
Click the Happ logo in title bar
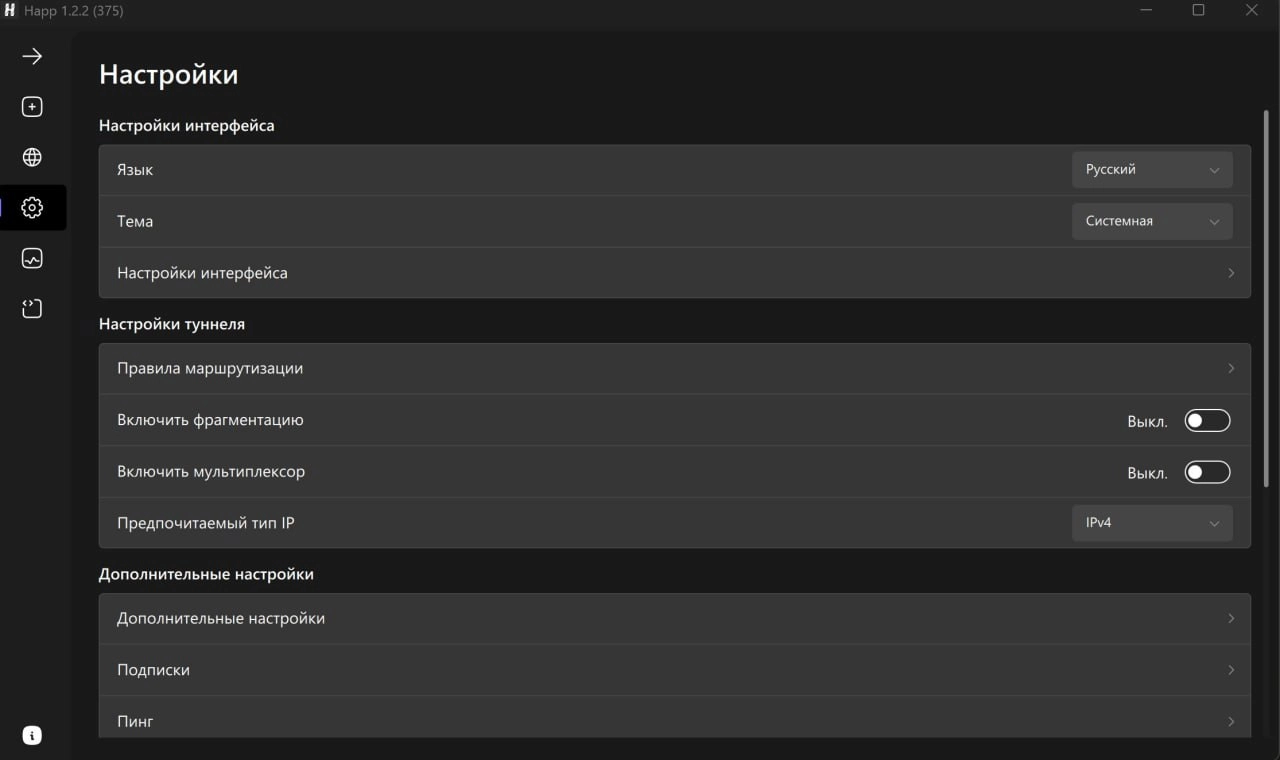pos(10,11)
